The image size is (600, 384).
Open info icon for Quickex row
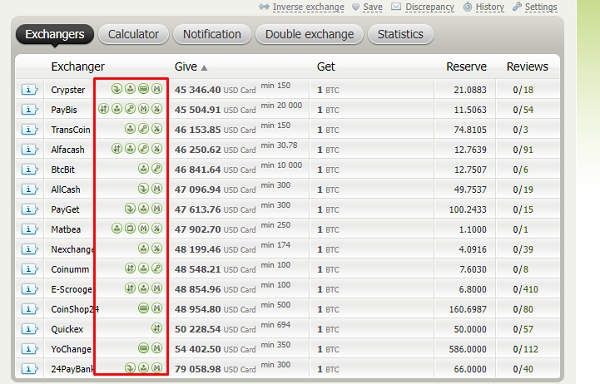click(x=29, y=329)
